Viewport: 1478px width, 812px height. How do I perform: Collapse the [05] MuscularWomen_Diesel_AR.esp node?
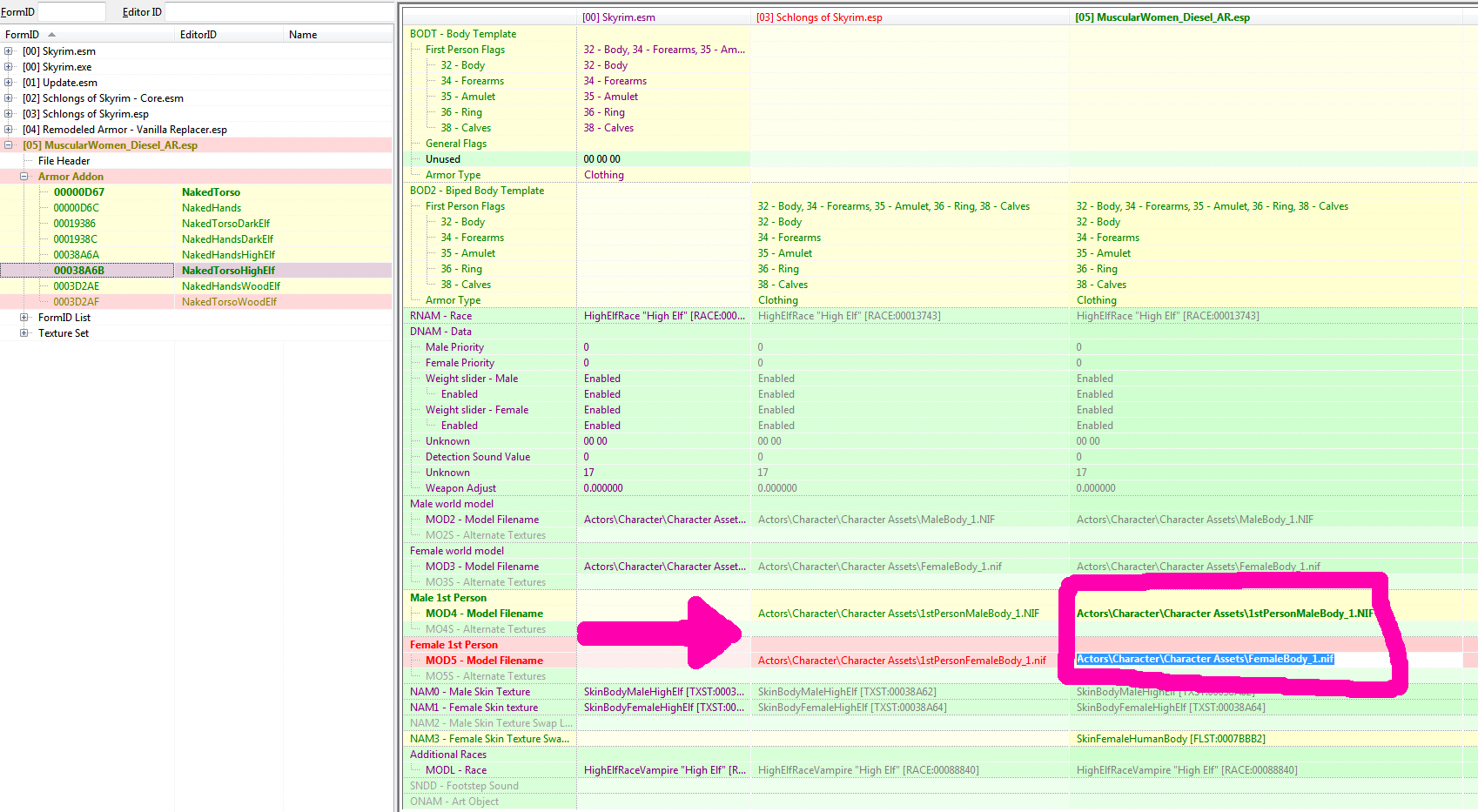coord(9,145)
